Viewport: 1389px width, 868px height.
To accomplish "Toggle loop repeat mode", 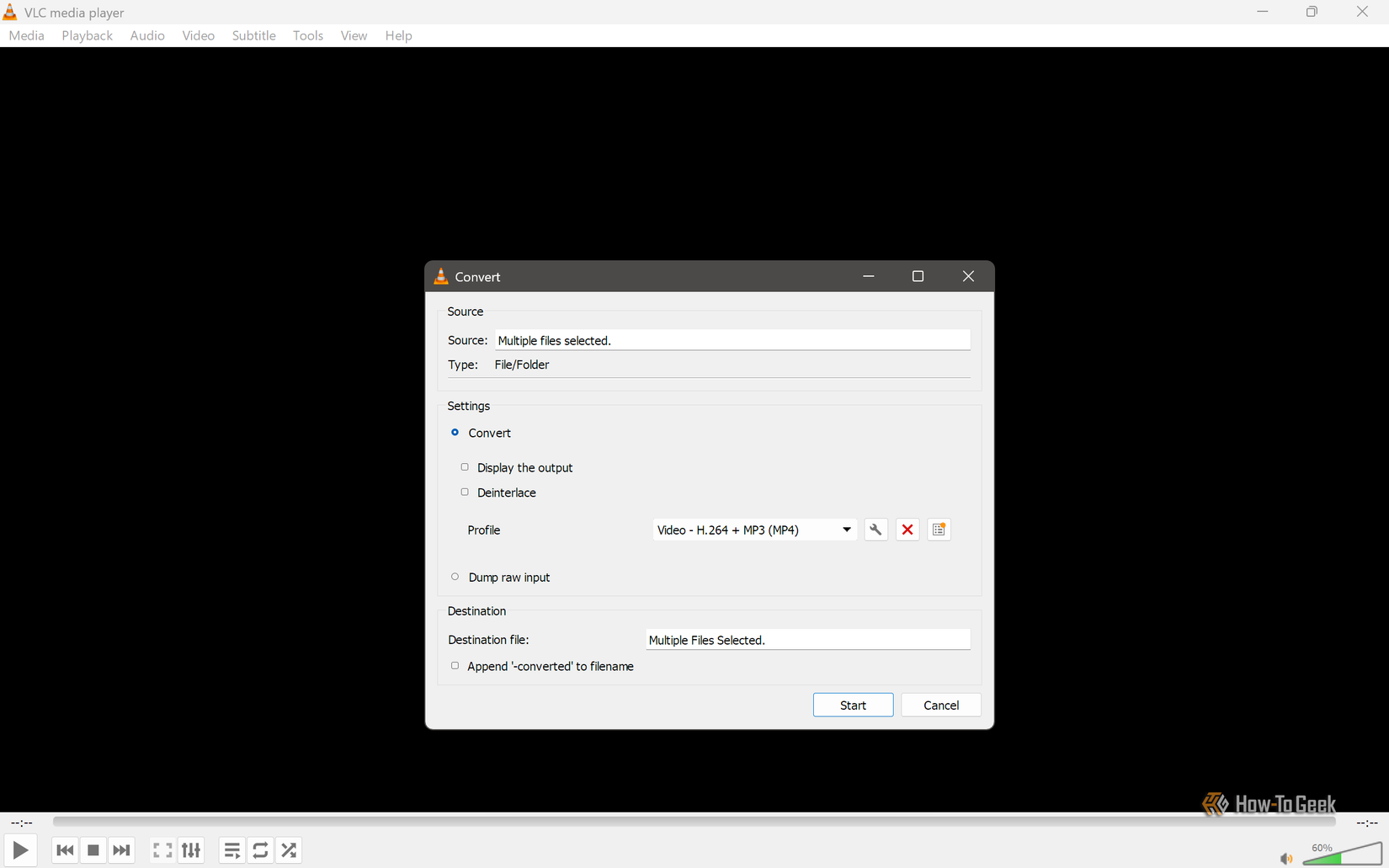I will (260, 850).
